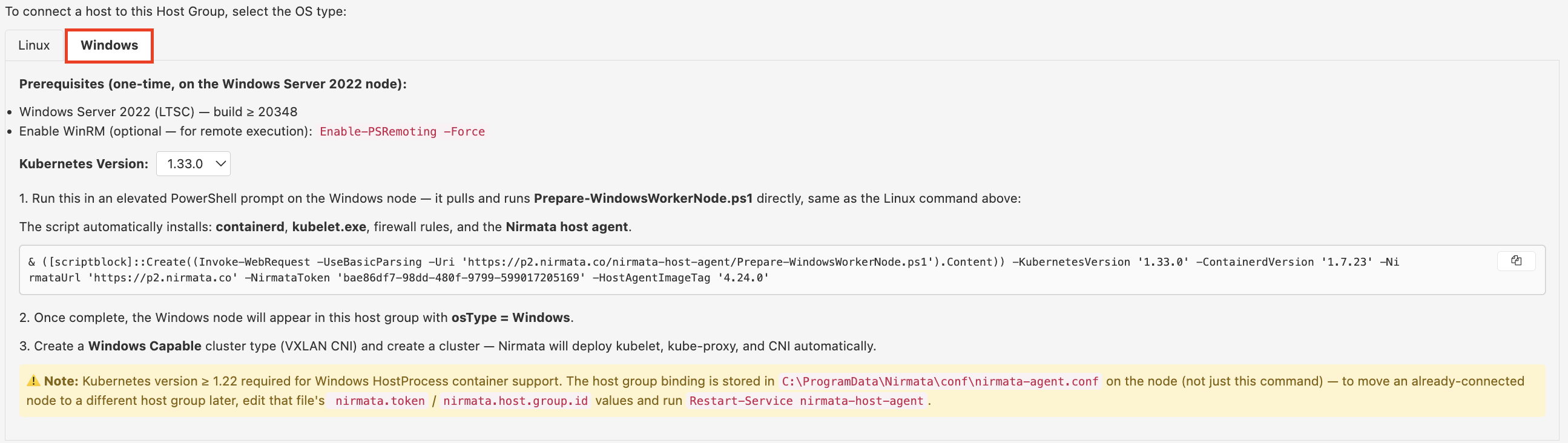1568x443 pixels.
Task: Click the 'select the OS type' instruction line
Action: pos(176,11)
